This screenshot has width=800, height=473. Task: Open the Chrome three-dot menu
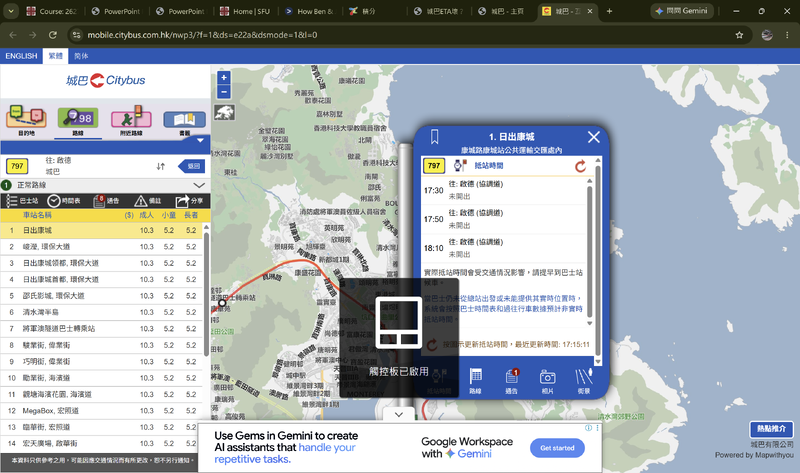787,35
